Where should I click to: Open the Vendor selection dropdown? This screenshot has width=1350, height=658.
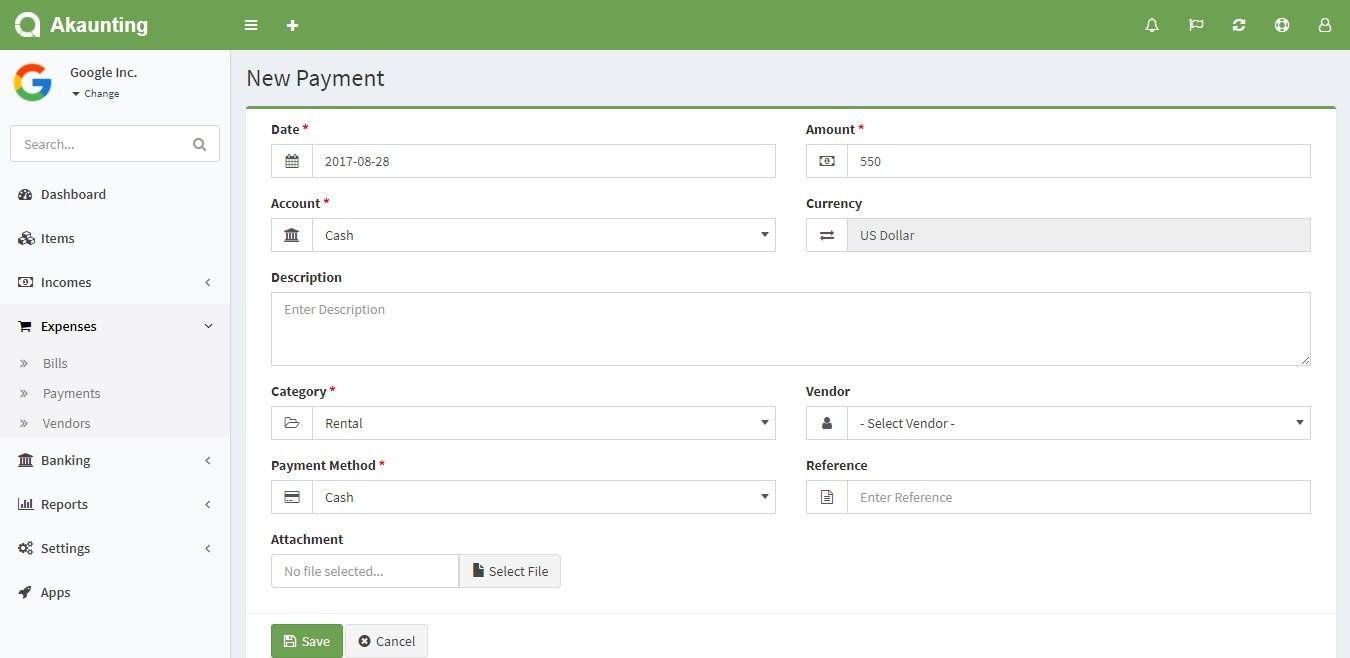[x=1078, y=423]
